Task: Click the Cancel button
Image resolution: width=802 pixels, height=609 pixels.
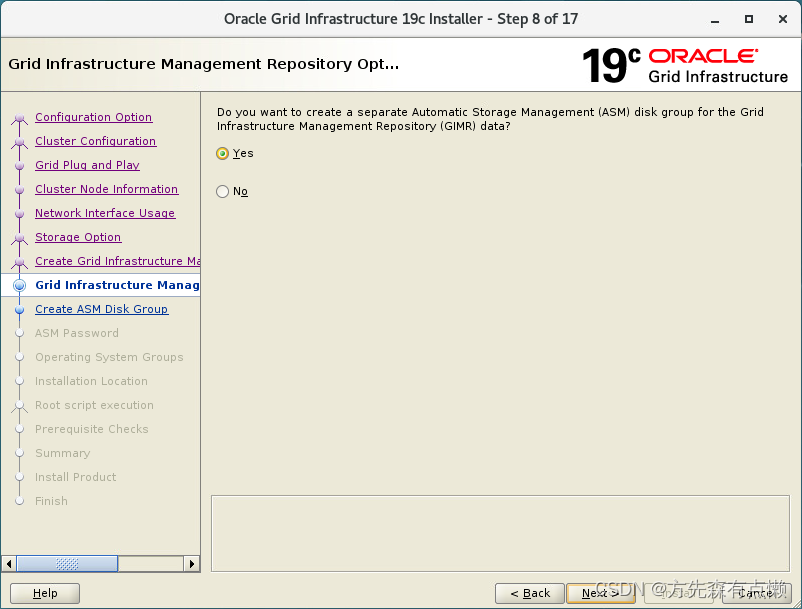Action: pos(757,593)
